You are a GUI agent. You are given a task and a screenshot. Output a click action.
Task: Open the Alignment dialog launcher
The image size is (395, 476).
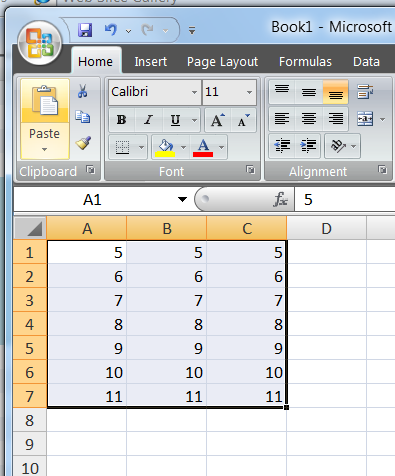[x=382, y=170]
